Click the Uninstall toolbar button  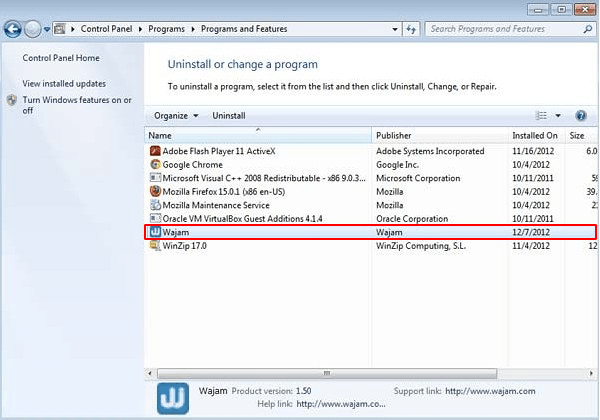[x=229, y=116]
